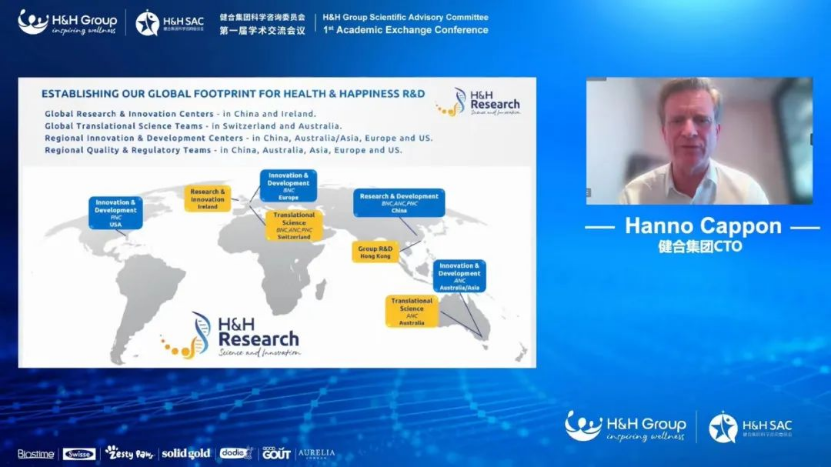The height and width of the screenshot is (468, 831).
Task: Select the Group R&D Hong Kong box
Action: [x=375, y=252]
